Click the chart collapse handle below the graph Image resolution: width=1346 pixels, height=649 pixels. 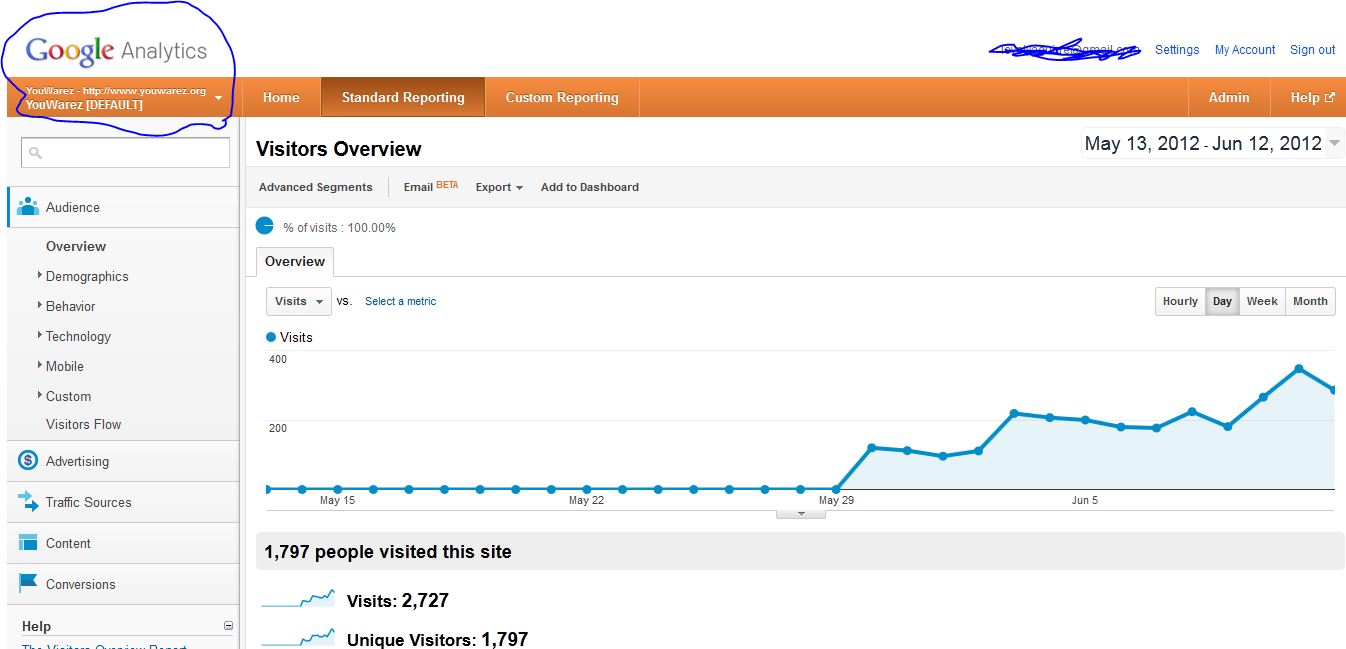tap(801, 514)
